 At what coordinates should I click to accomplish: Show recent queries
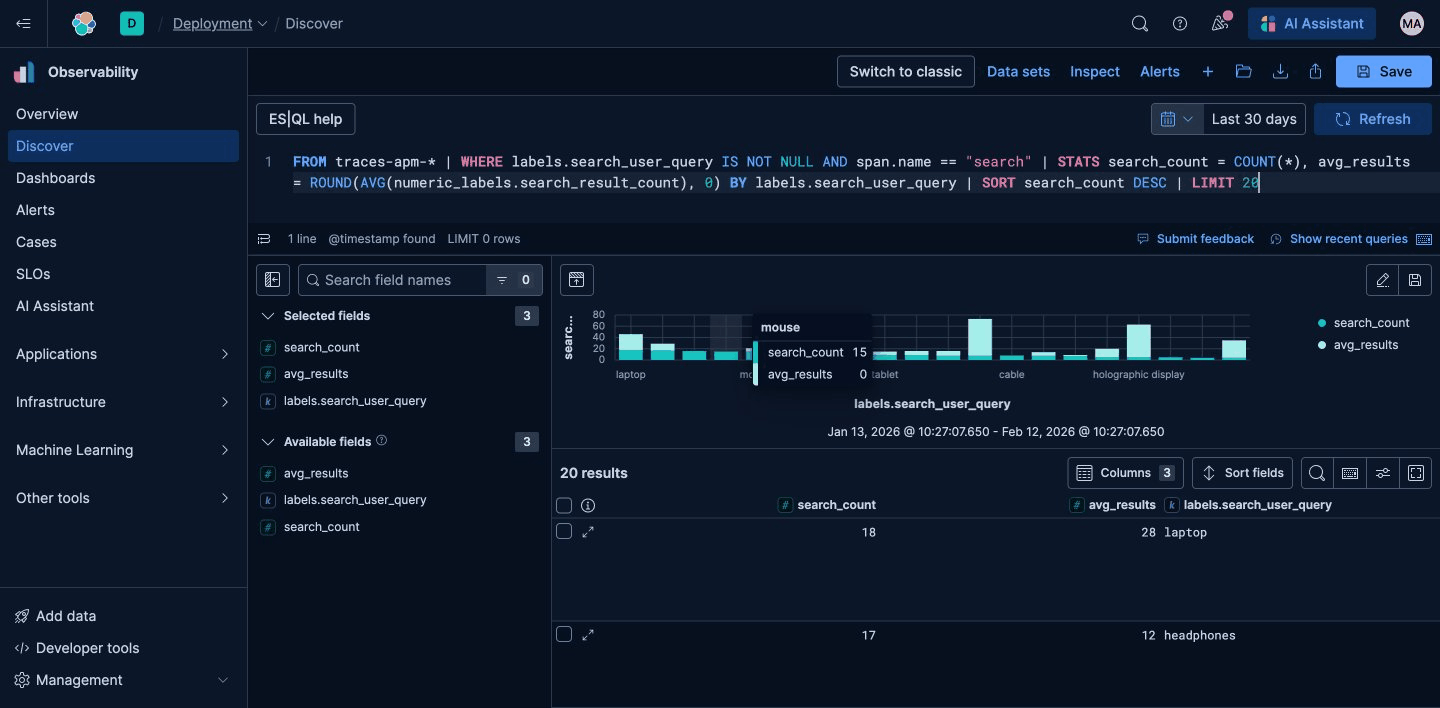point(1339,239)
